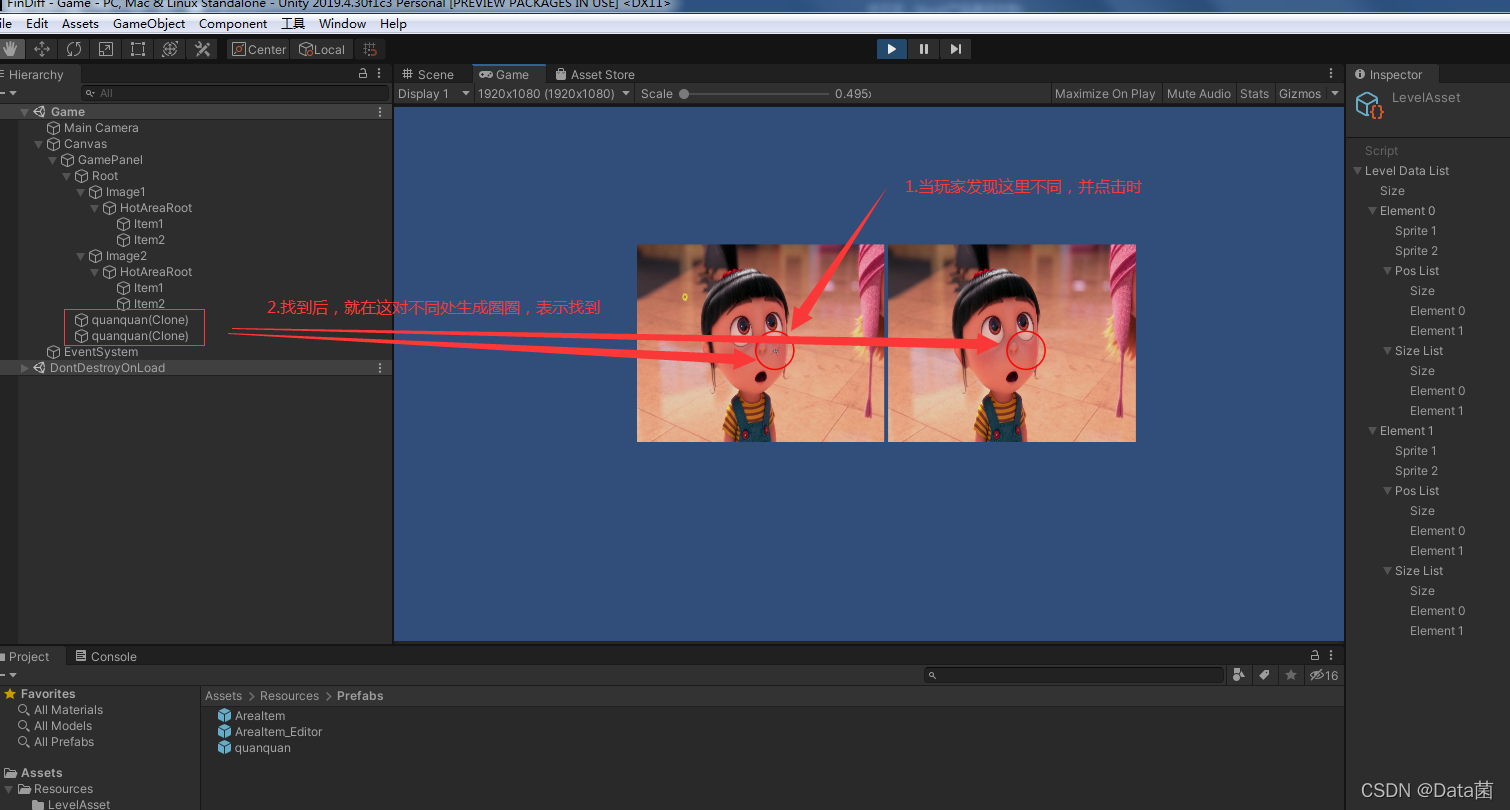Select Main Camera in Hierarchy

click(x=101, y=128)
